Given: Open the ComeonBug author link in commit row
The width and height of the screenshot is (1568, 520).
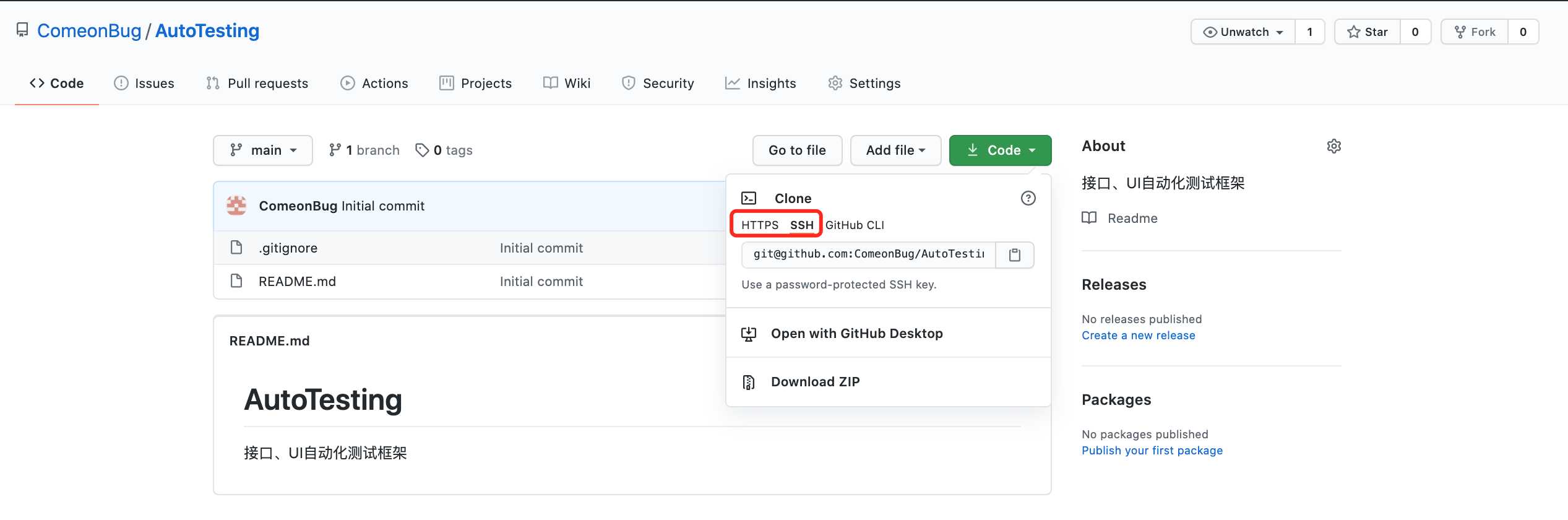Looking at the screenshot, I should pos(298,206).
